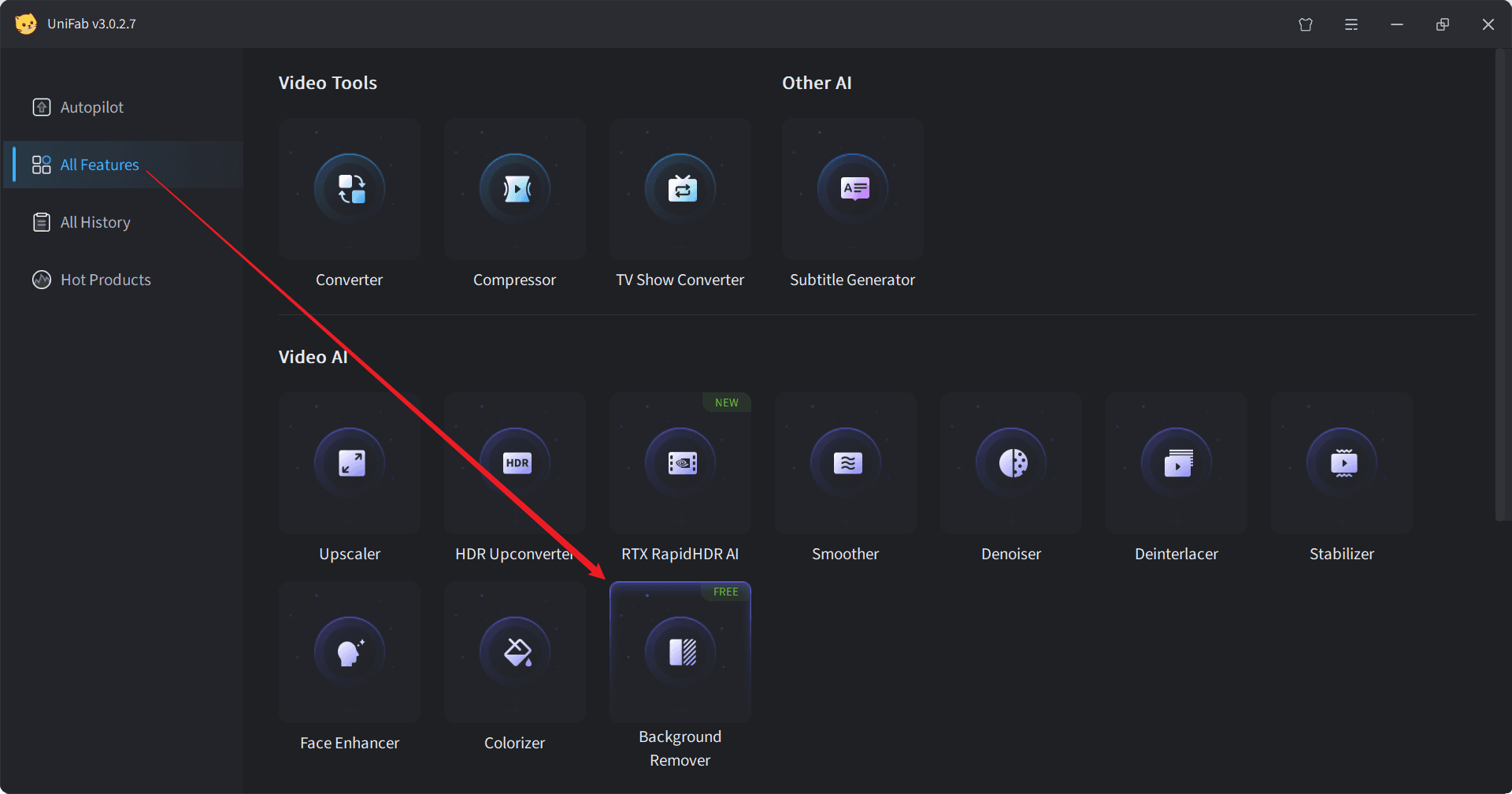This screenshot has width=1512, height=794.
Task: Open All History in sidebar
Action: pyautogui.click(x=124, y=222)
